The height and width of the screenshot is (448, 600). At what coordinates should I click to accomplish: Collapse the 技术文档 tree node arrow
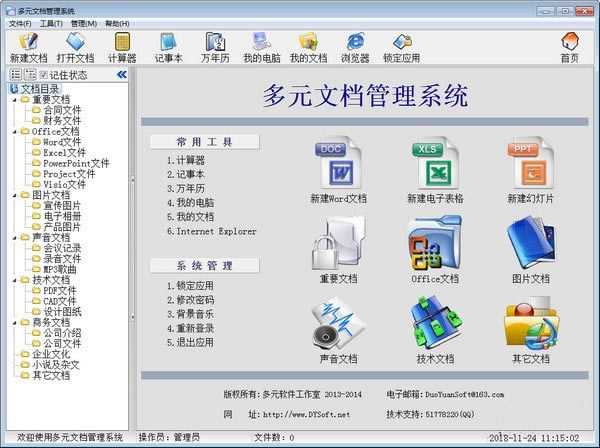[x=13, y=280]
